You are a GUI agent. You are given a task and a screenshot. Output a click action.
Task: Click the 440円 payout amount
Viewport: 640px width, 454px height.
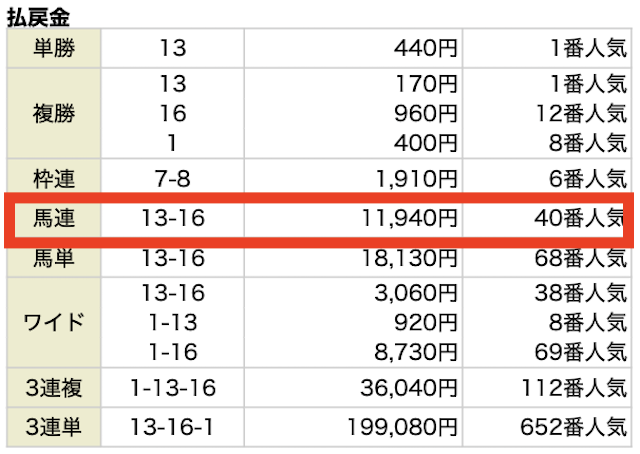425,47
